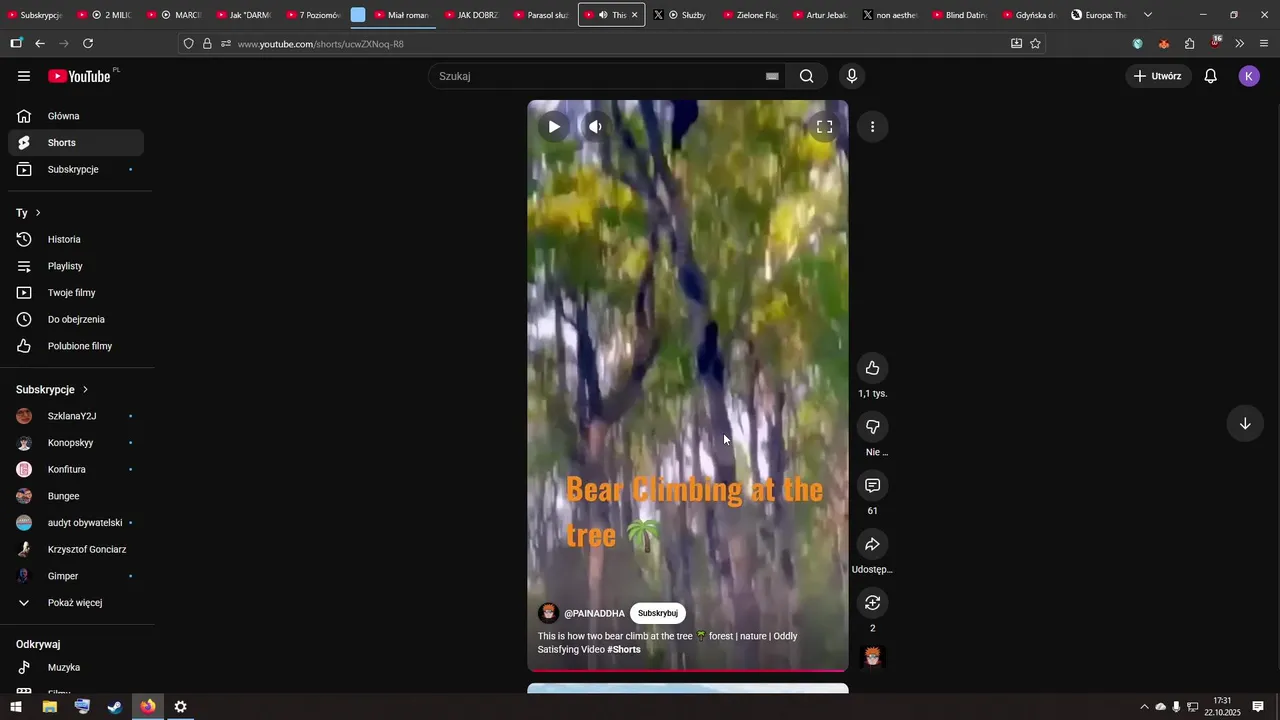Switch to the Blind Dating tab
The height and width of the screenshot is (720, 1280).
pyautogui.click(x=959, y=15)
